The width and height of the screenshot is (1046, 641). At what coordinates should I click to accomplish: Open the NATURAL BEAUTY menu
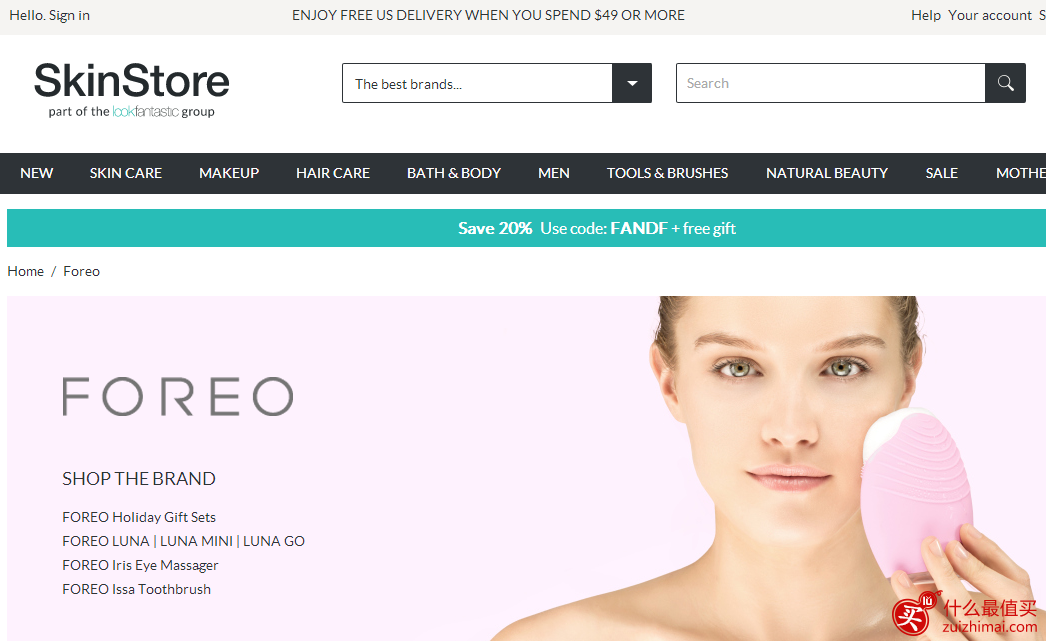(827, 173)
